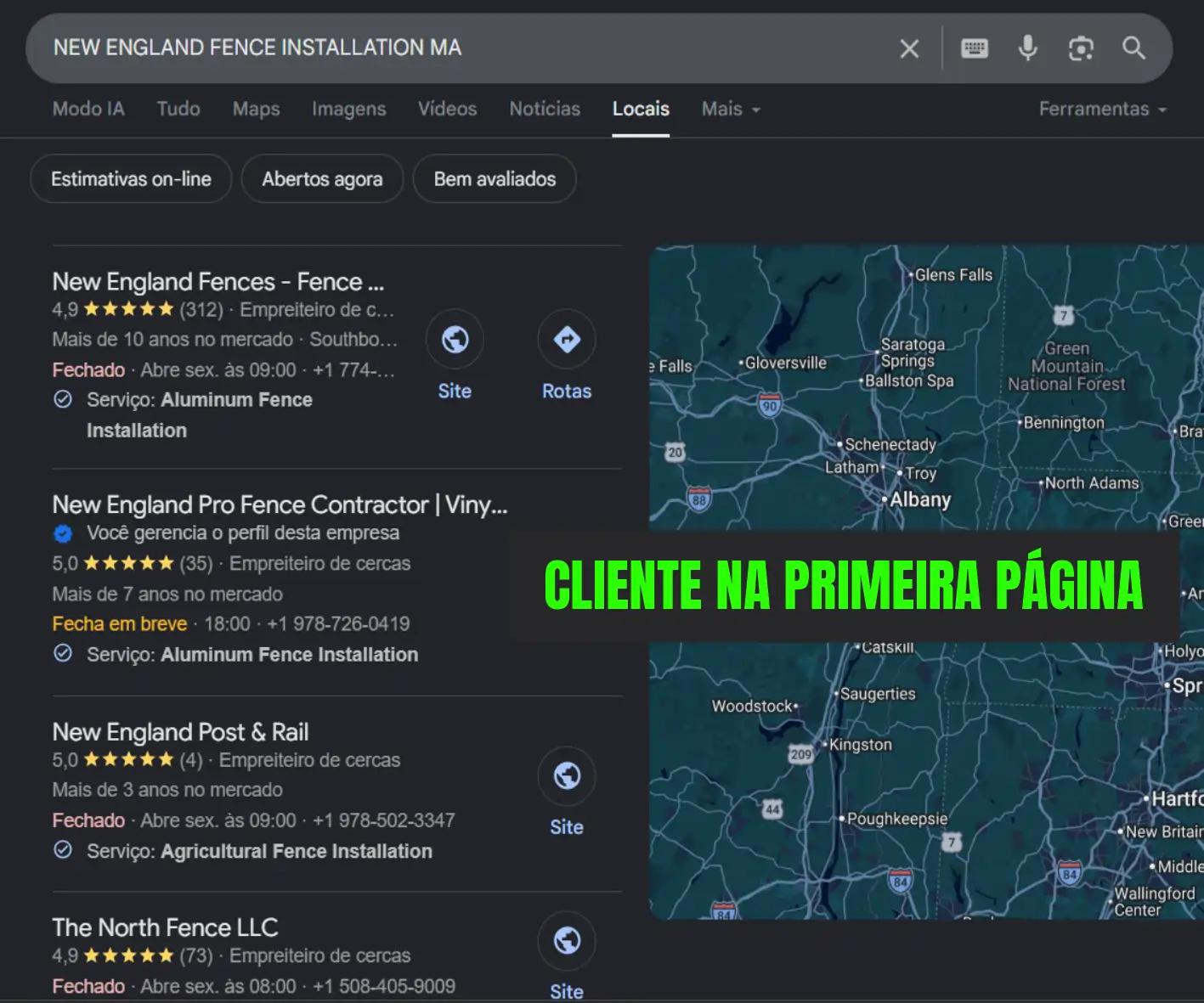Screen dimensions: 1204x1003
Task: Click Glens Falls on the map
Action: point(953,275)
